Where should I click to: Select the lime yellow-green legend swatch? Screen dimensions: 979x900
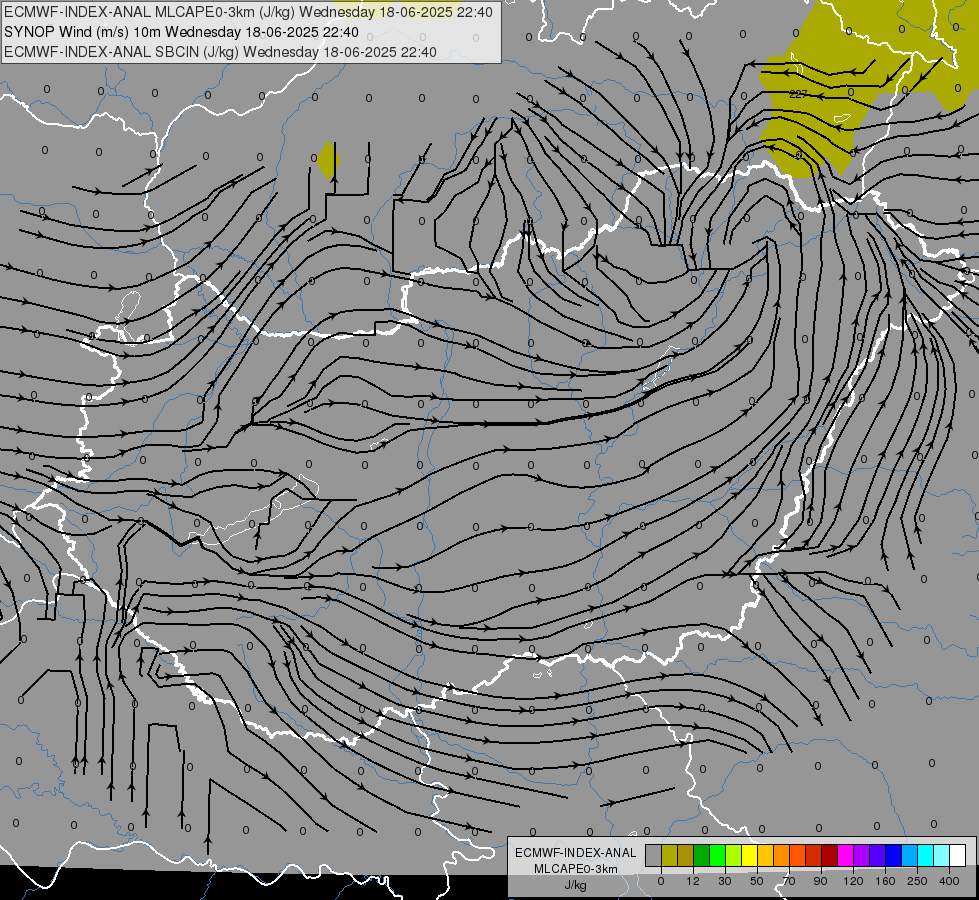tap(734, 855)
